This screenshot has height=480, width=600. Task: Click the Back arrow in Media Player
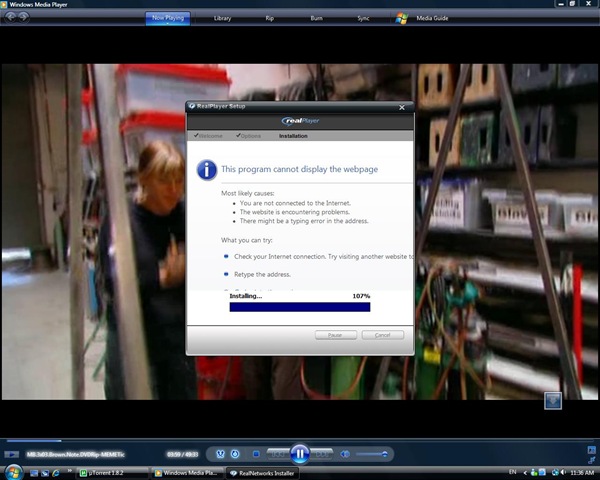pos(10,17)
